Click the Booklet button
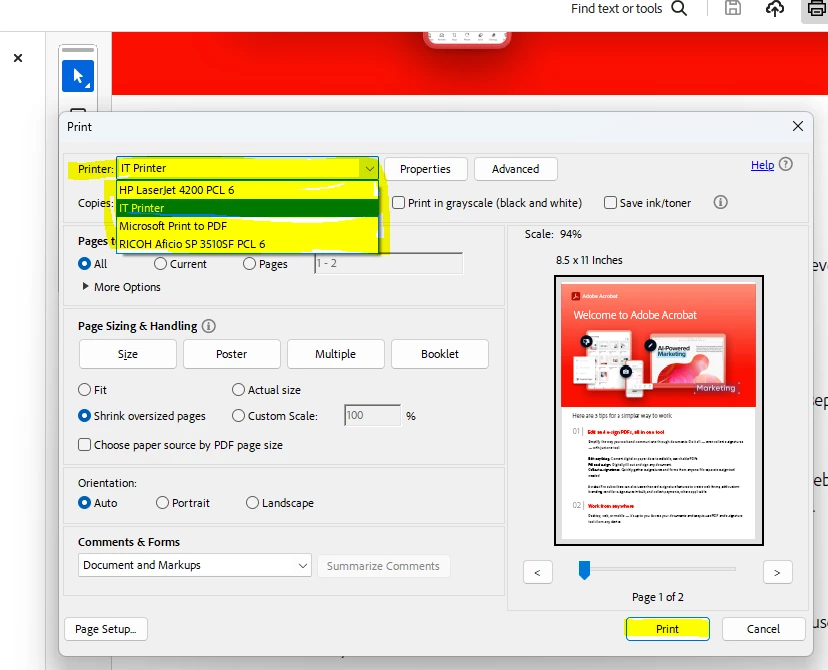 click(440, 354)
